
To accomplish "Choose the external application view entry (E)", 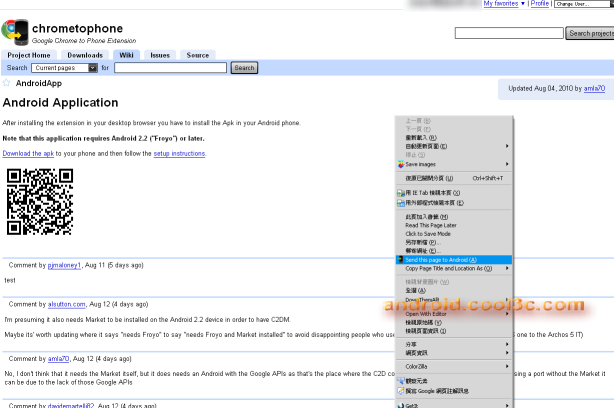I will 453,203.
